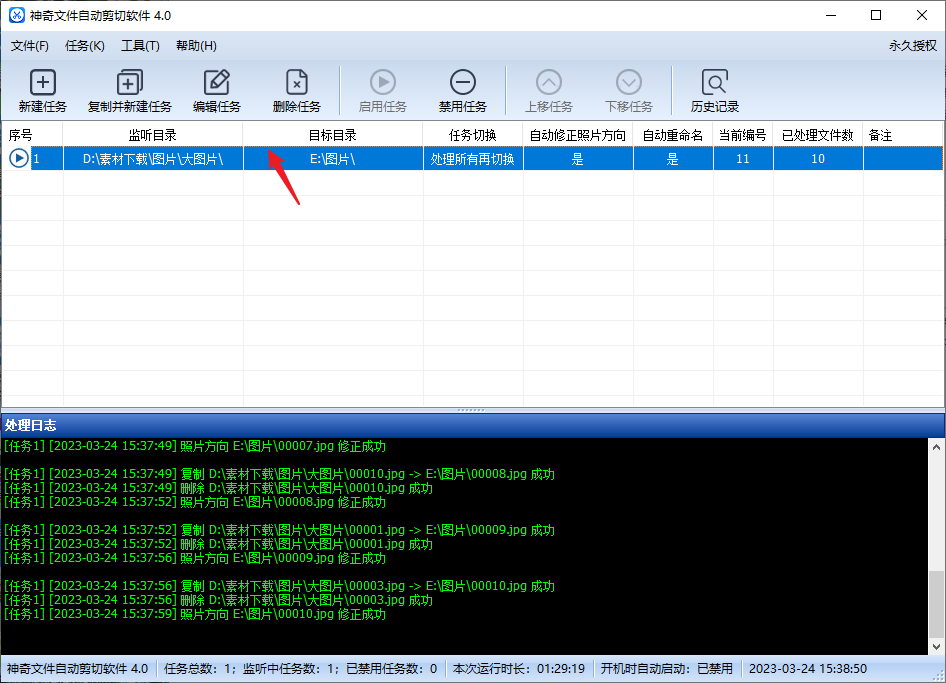Screen dimensions: 946x683
Task: Click the New Task (新建任务) icon
Action: pos(43,83)
